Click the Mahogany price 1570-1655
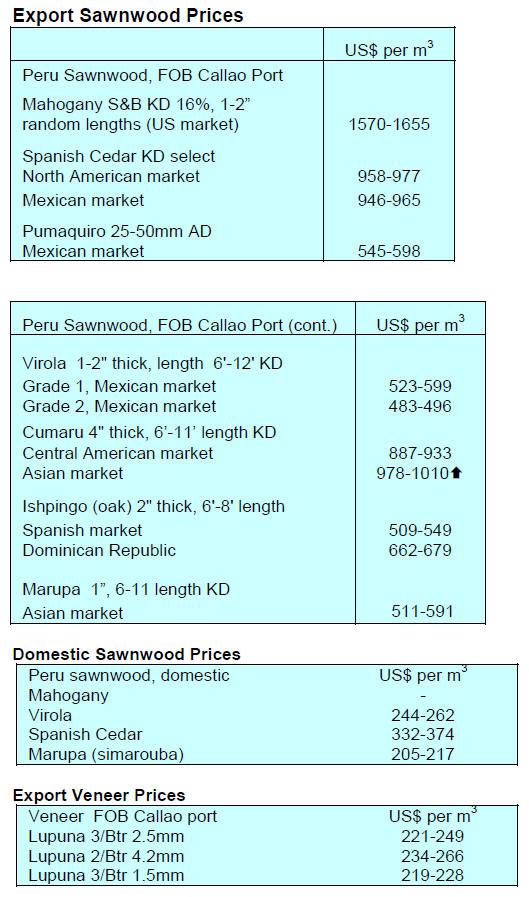Image resolution: width=529 pixels, height=897 pixels. (389, 124)
